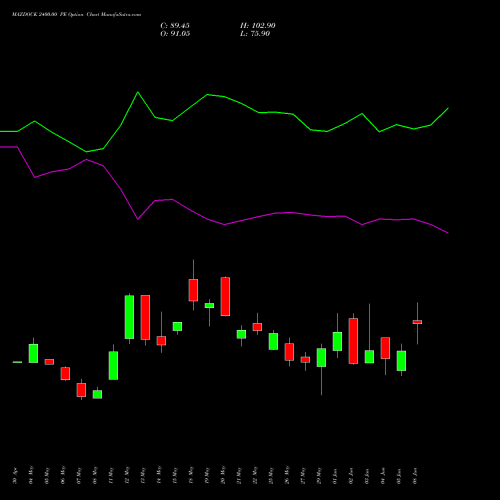Image resolution: width=500 pixels, height=500 pixels.
Task: Click the 20 May date label
Action: tap(223, 475)
